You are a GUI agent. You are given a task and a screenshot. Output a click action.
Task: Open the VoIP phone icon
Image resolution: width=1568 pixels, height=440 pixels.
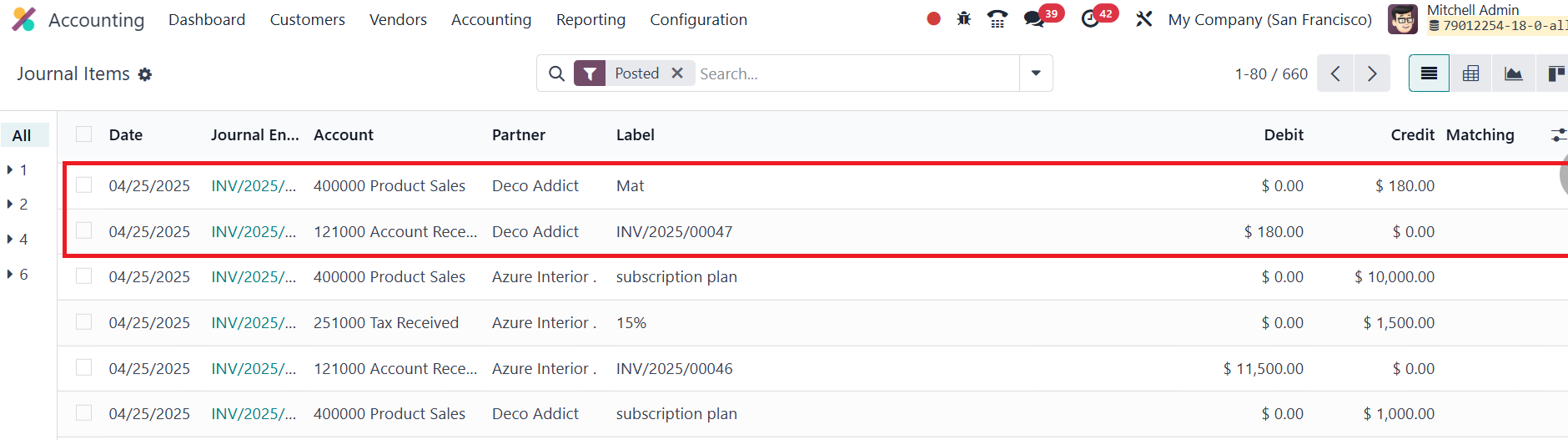coord(997,18)
